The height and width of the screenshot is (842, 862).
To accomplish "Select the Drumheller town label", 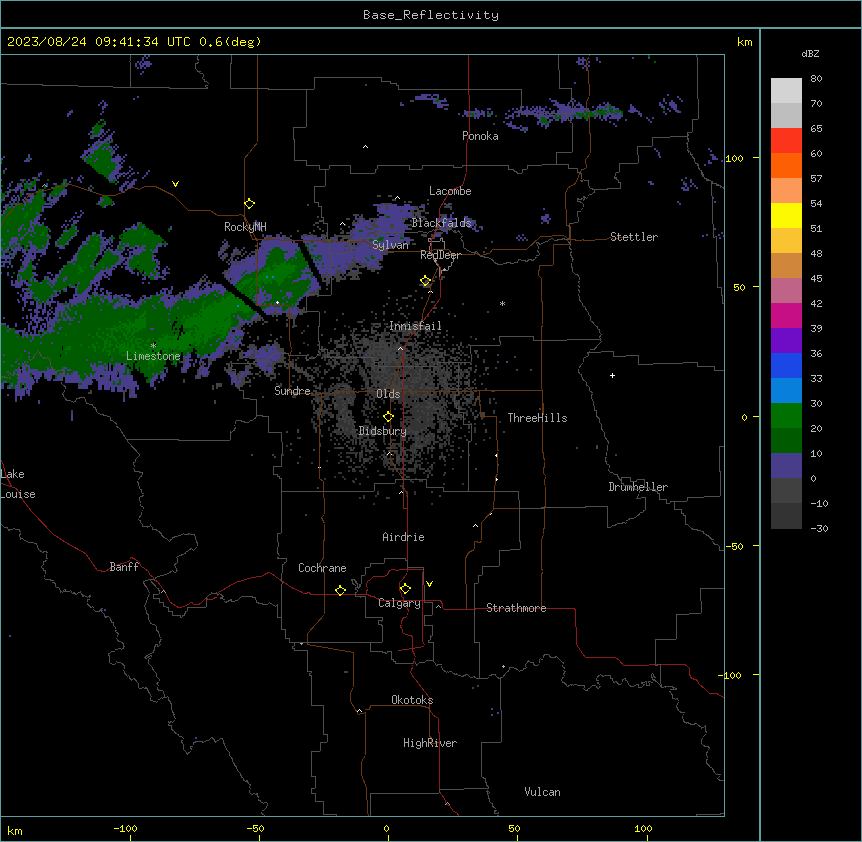I will [638, 487].
